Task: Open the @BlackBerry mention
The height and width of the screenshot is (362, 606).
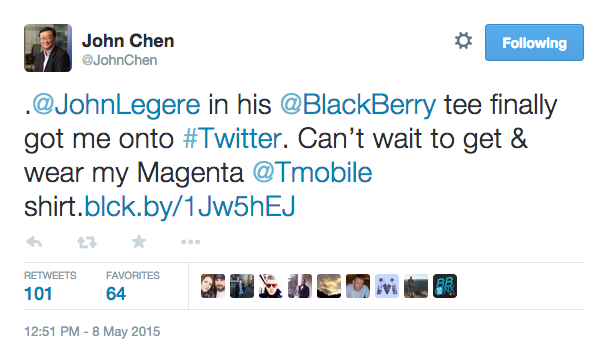Action: click(x=358, y=105)
